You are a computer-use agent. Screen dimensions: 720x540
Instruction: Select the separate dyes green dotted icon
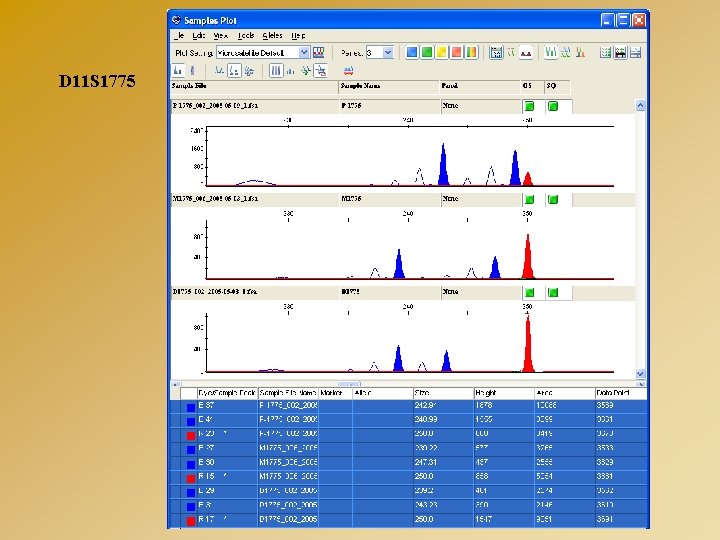[566, 53]
